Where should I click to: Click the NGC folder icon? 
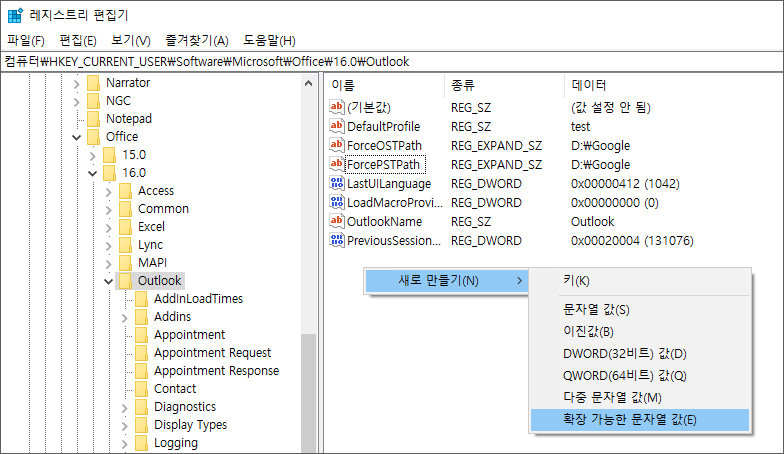tap(94, 101)
